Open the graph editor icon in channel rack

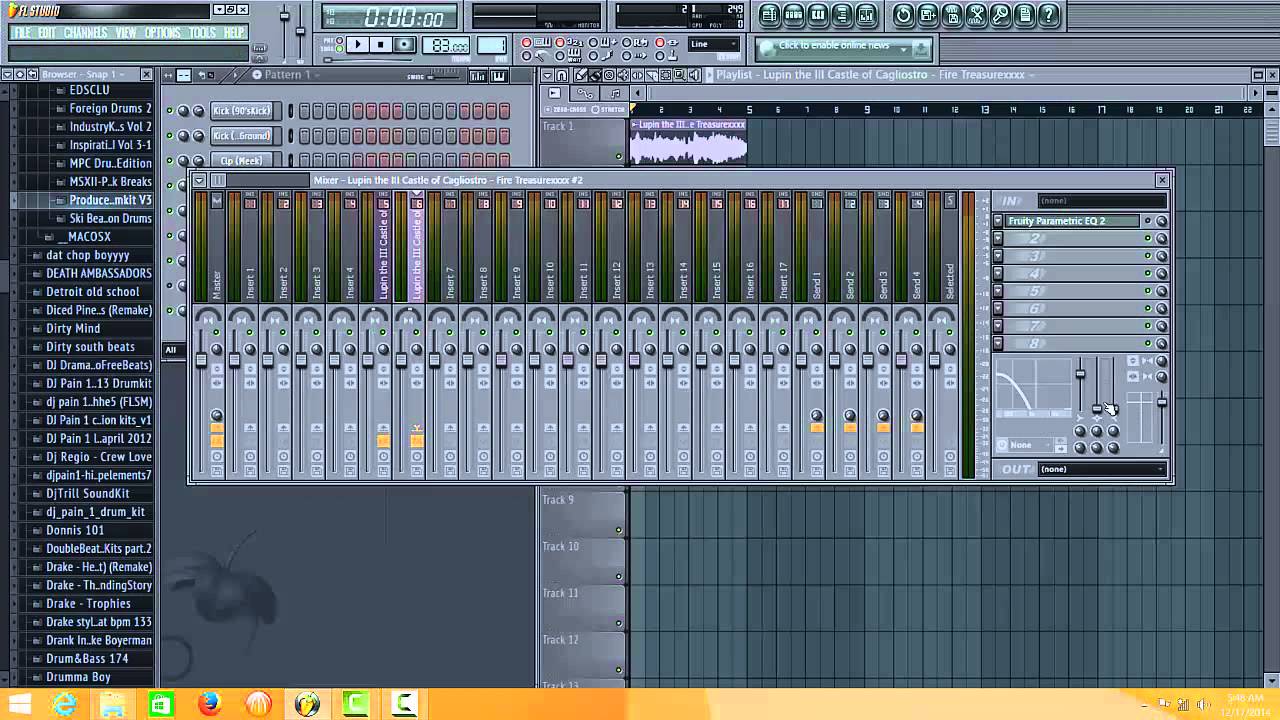click(478, 76)
